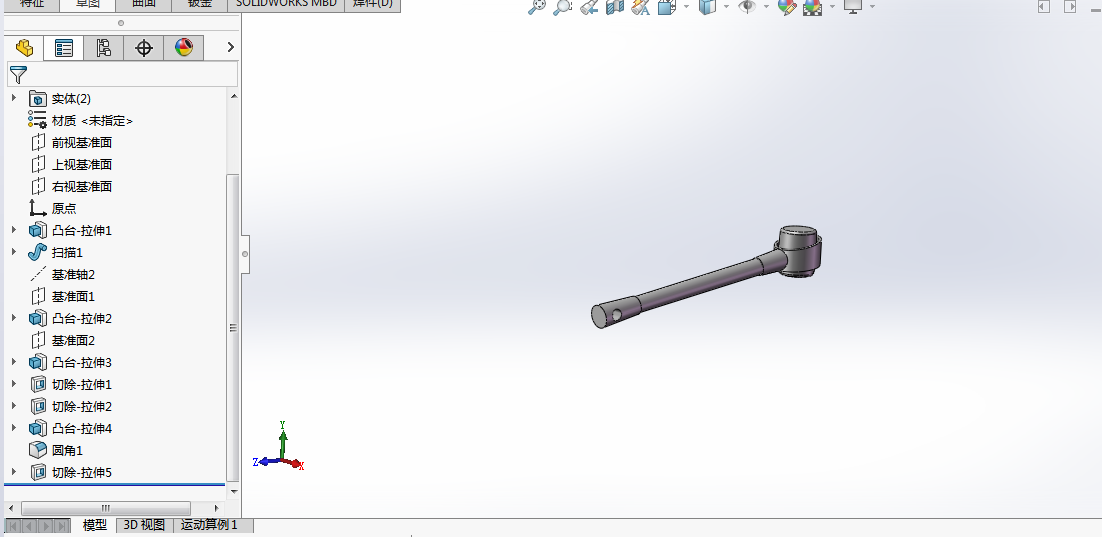This screenshot has width=1102, height=537.
Task: Show more manager tabs with chevron
Action: tap(231, 47)
